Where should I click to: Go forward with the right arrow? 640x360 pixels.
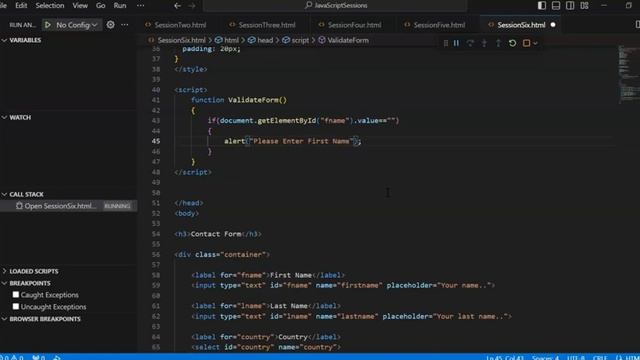click(192, 5)
